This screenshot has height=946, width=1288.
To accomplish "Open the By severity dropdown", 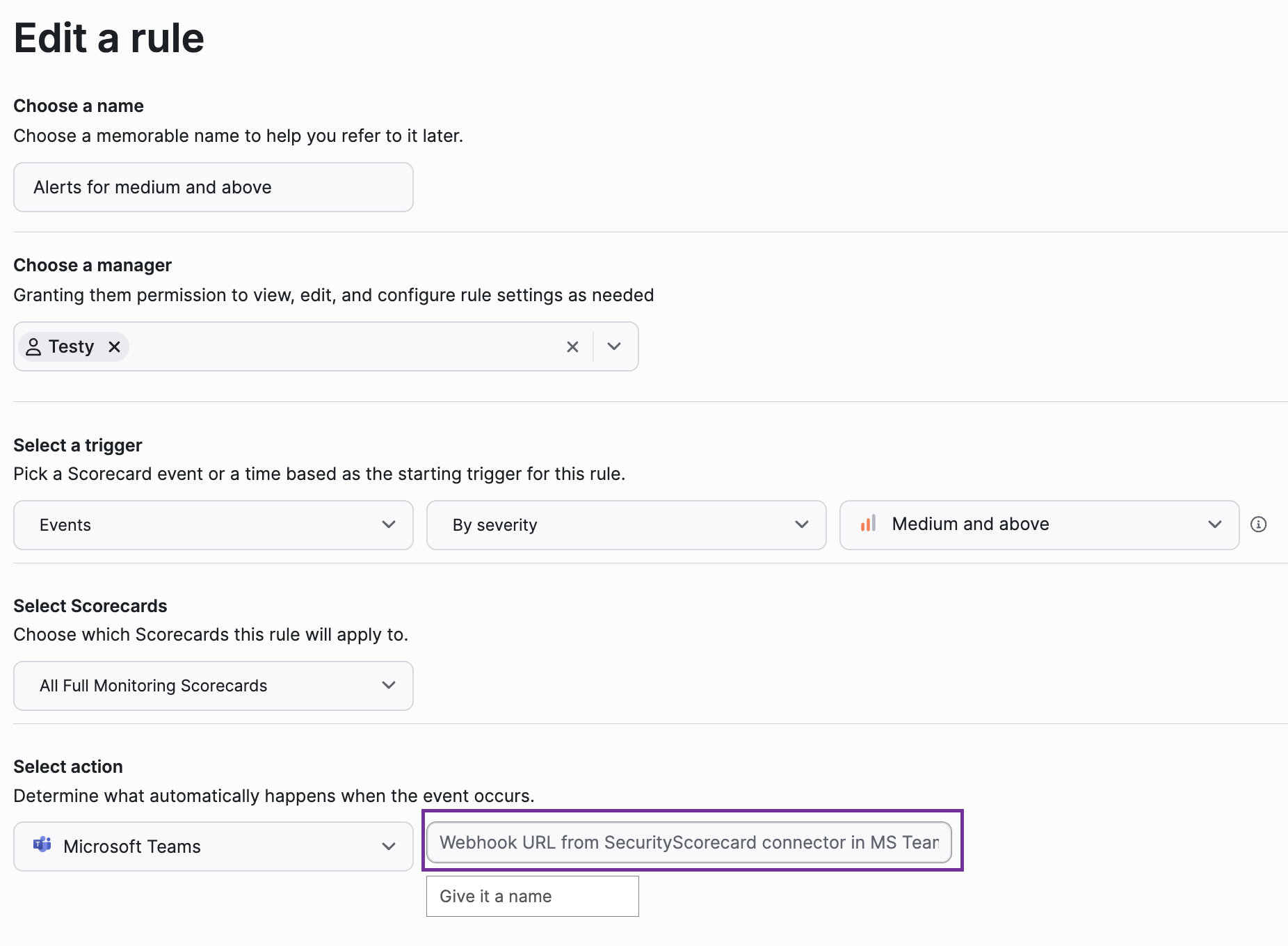I will coord(626,525).
